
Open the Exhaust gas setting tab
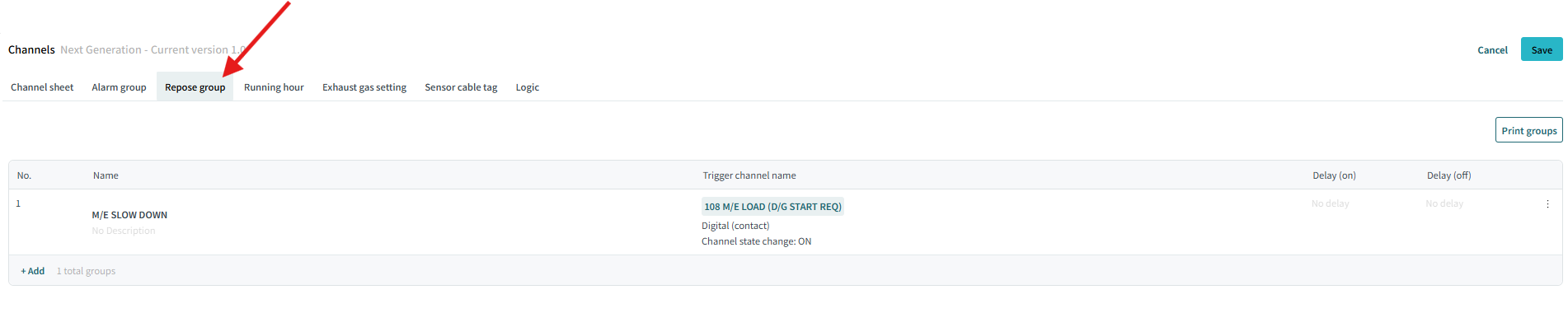364,87
